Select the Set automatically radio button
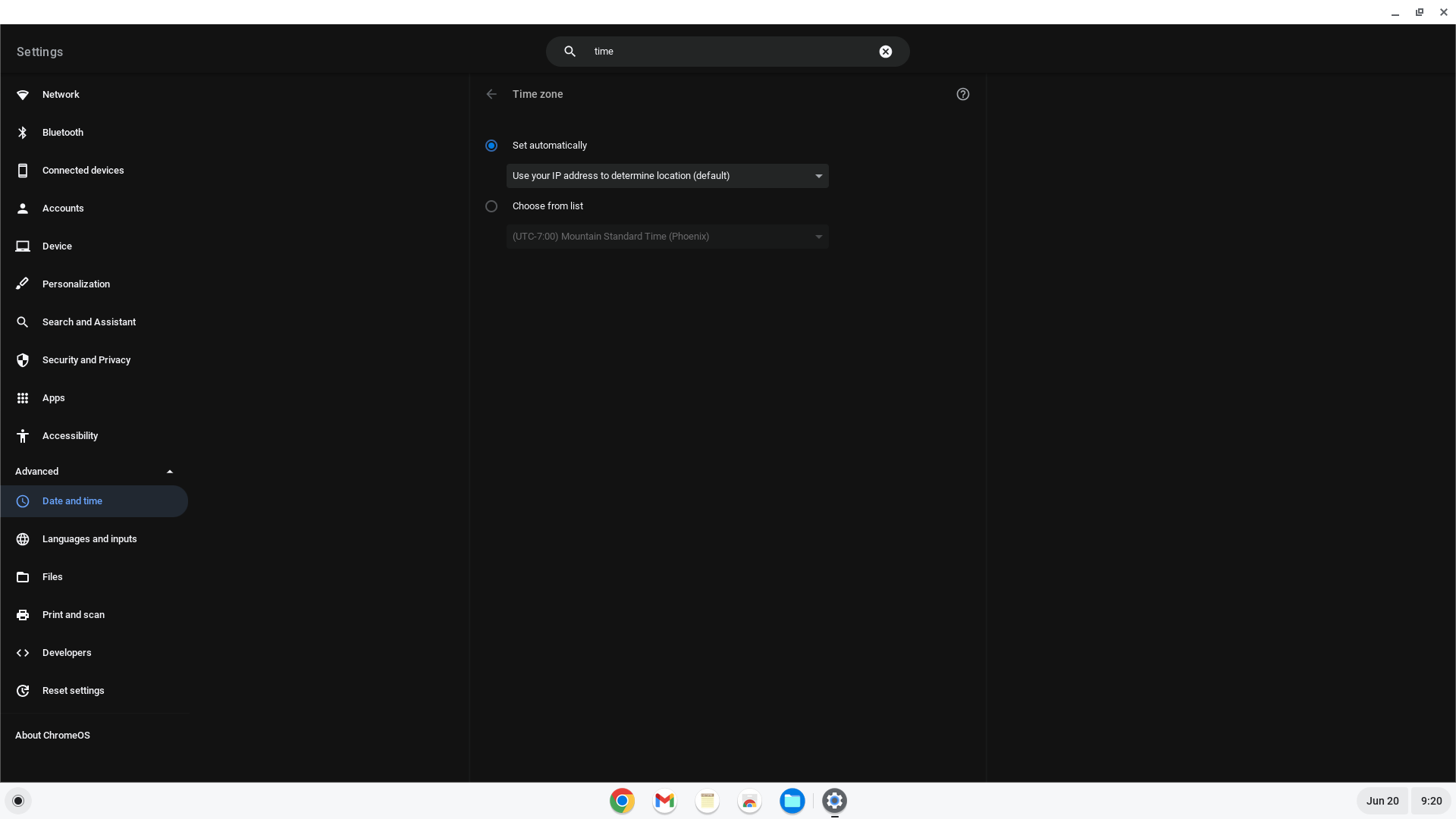Viewport: 1456px width, 819px height. pos(491,146)
